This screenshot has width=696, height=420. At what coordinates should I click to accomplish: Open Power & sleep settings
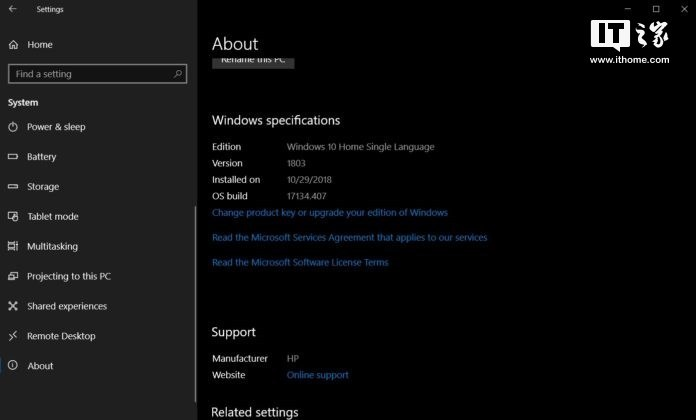coord(56,127)
